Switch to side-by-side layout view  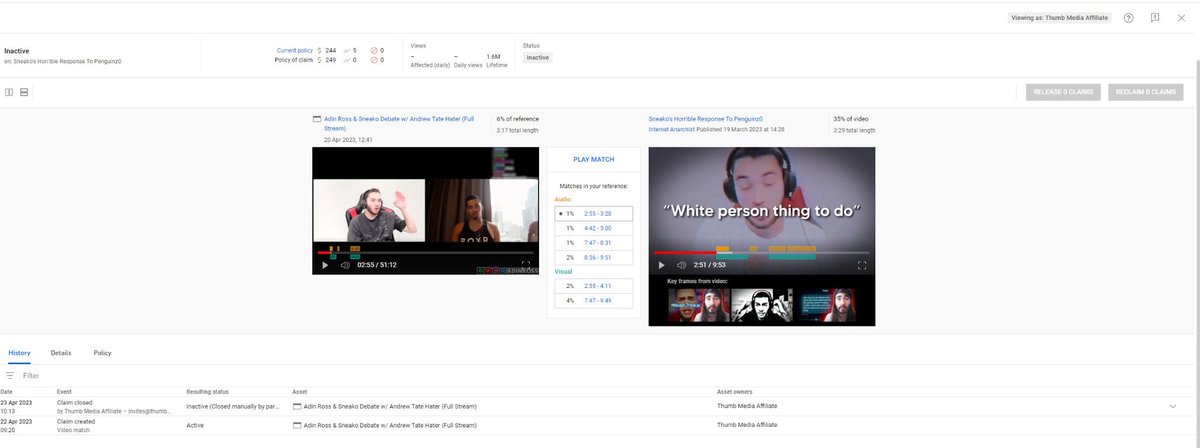click(9, 92)
